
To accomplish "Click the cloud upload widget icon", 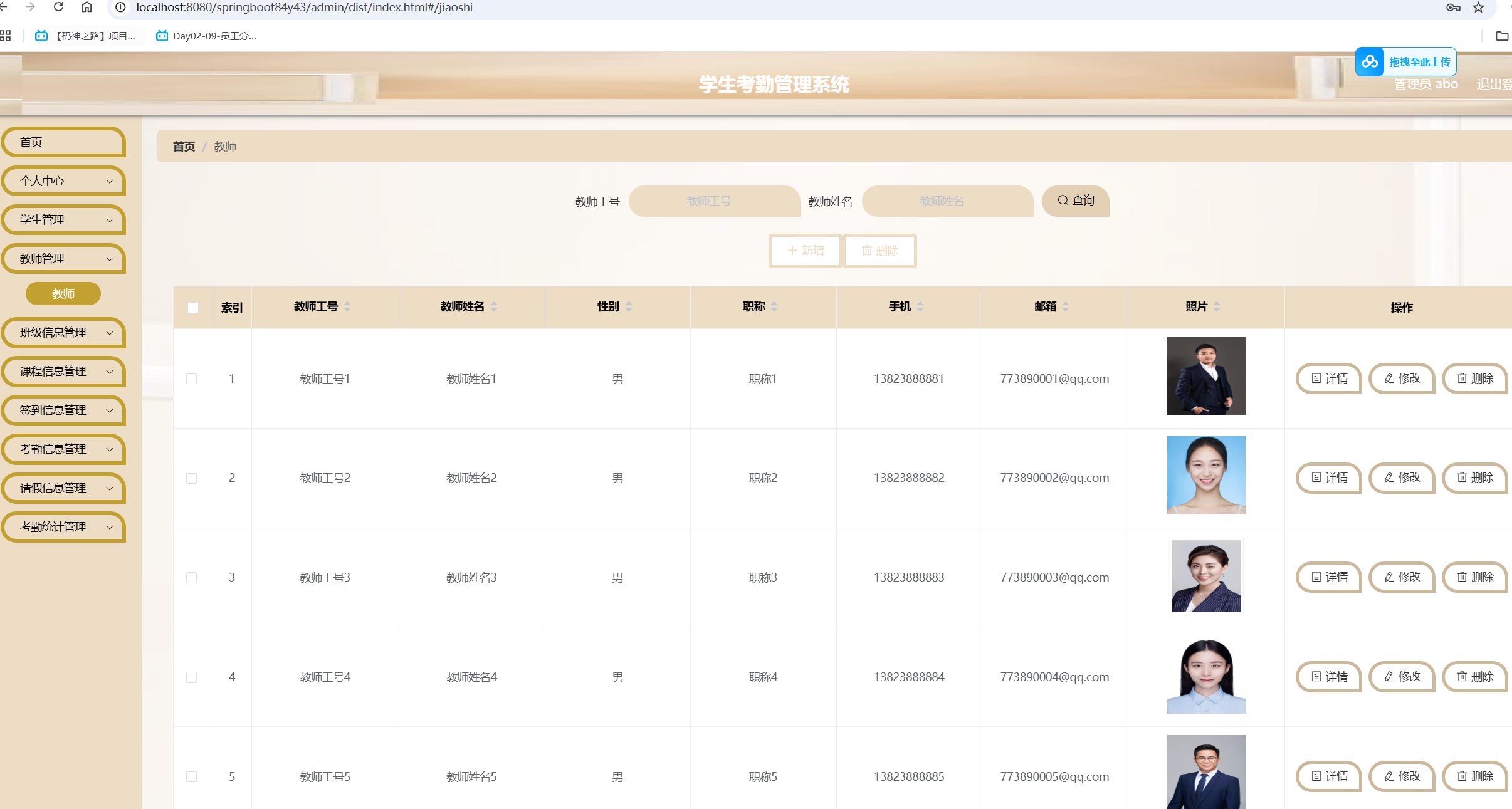I will point(1370,61).
